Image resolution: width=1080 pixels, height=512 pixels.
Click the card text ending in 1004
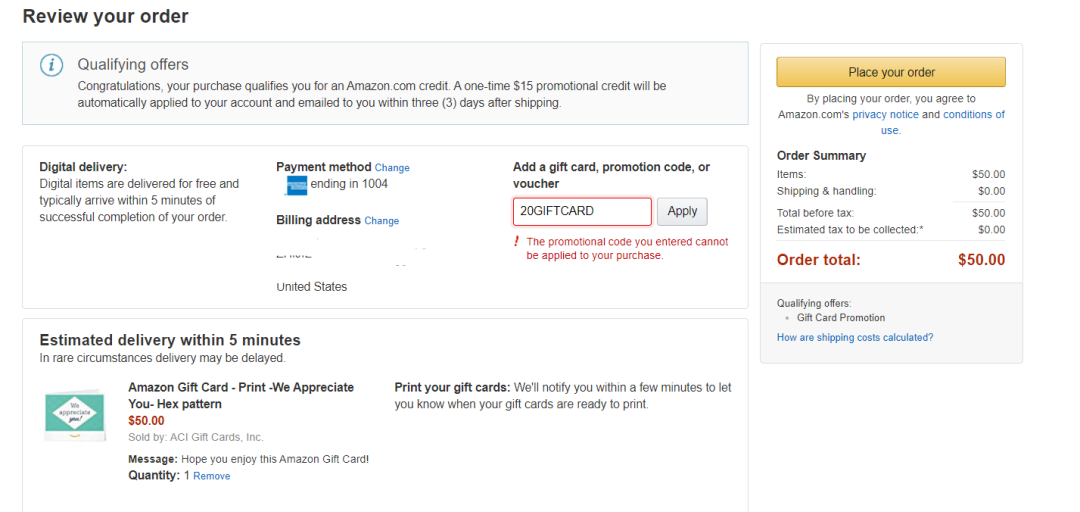[x=349, y=184]
